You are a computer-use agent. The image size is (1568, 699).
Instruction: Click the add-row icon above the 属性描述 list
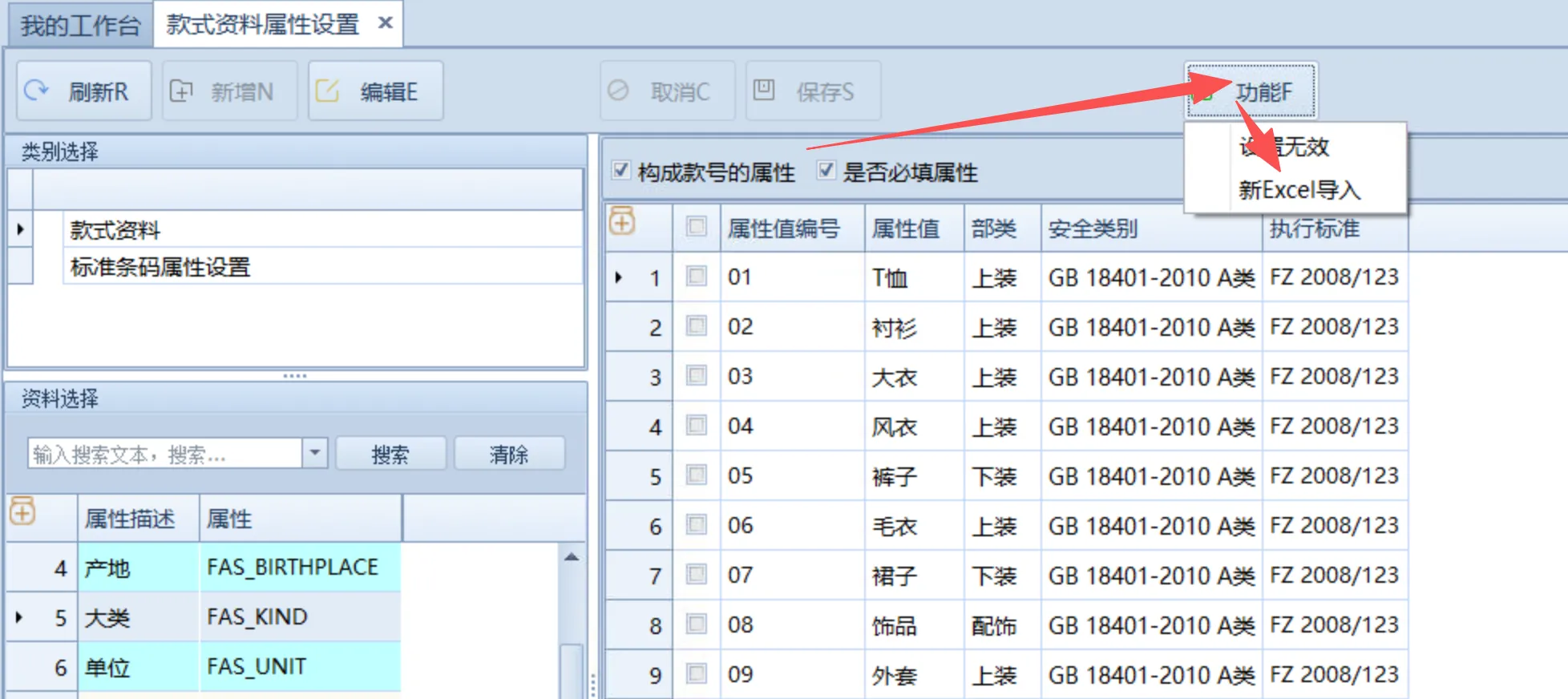(x=22, y=511)
